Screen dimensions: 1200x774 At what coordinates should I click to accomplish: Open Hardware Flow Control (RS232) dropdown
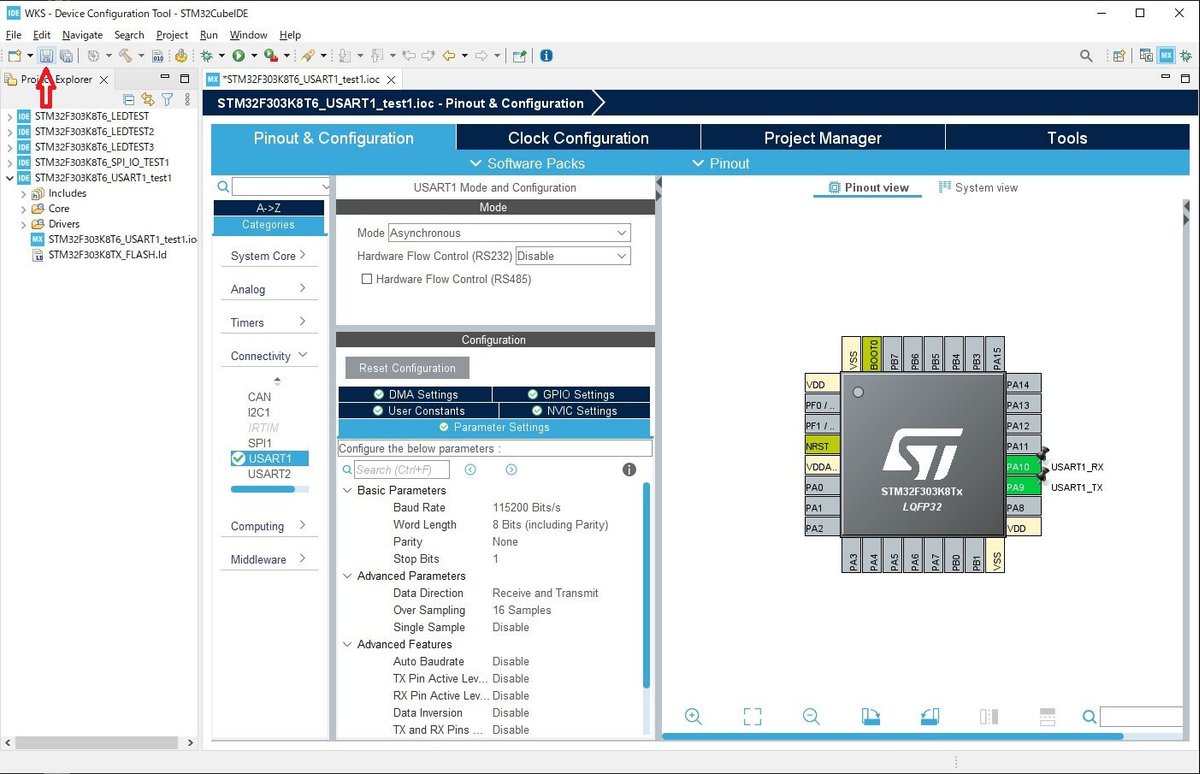point(622,256)
